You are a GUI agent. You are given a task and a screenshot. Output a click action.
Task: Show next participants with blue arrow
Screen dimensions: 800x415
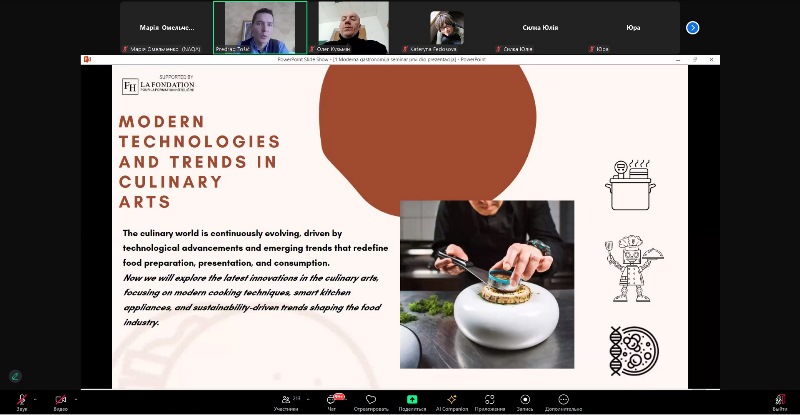point(692,28)
